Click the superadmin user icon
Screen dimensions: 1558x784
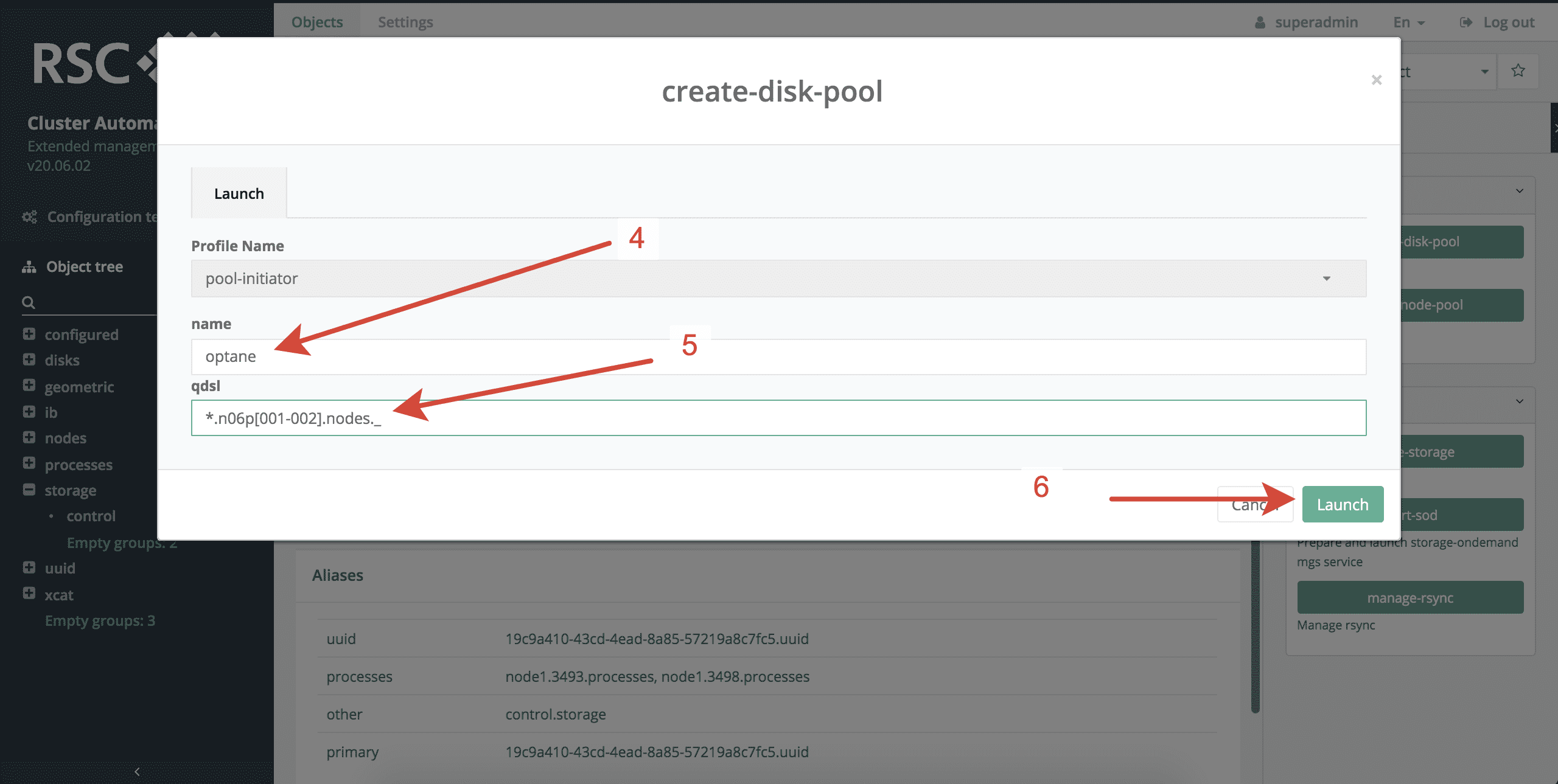point(1260,23)
